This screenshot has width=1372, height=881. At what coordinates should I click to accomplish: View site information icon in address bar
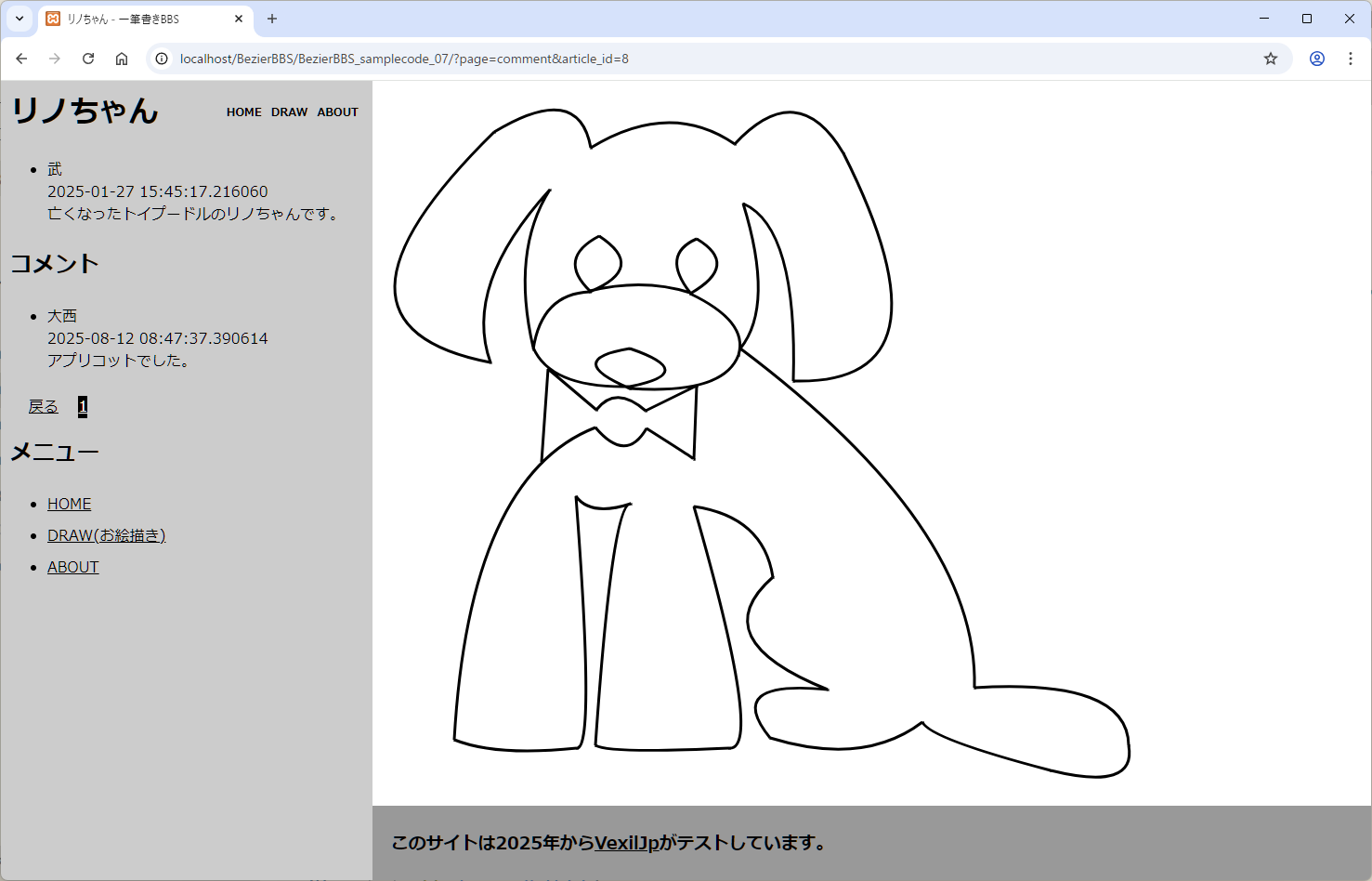click(x=162, y=59)
